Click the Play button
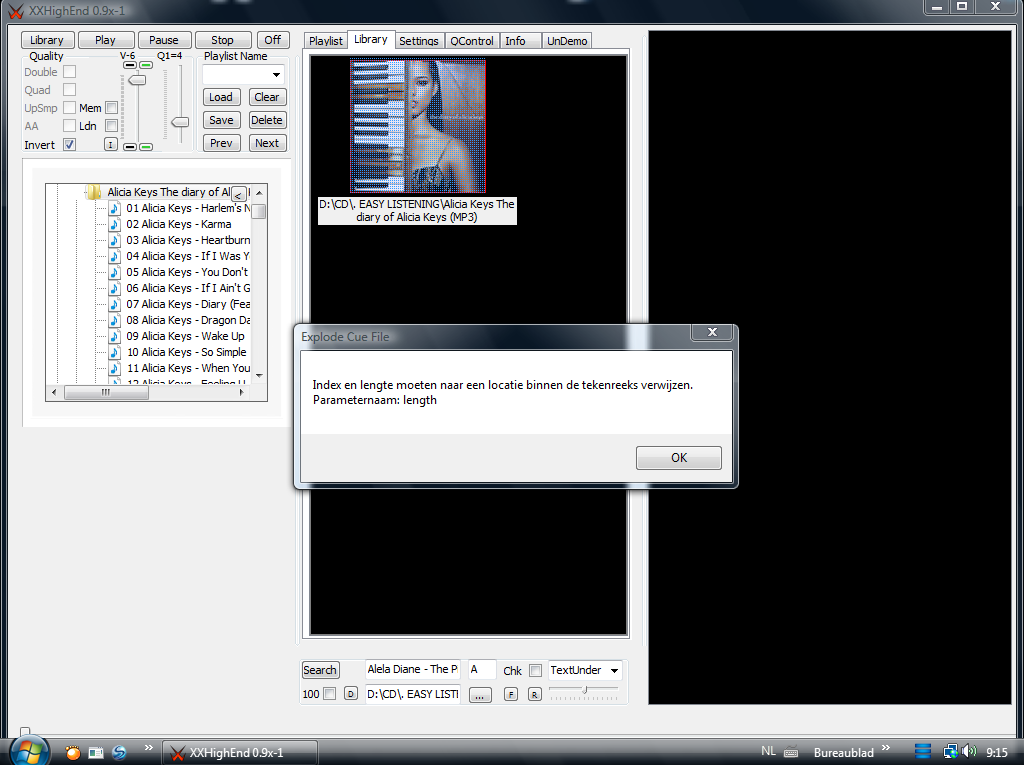Image resolution: width=1024 pixels, height=765 pixels. pyautogui.click(x=105, y=40)
